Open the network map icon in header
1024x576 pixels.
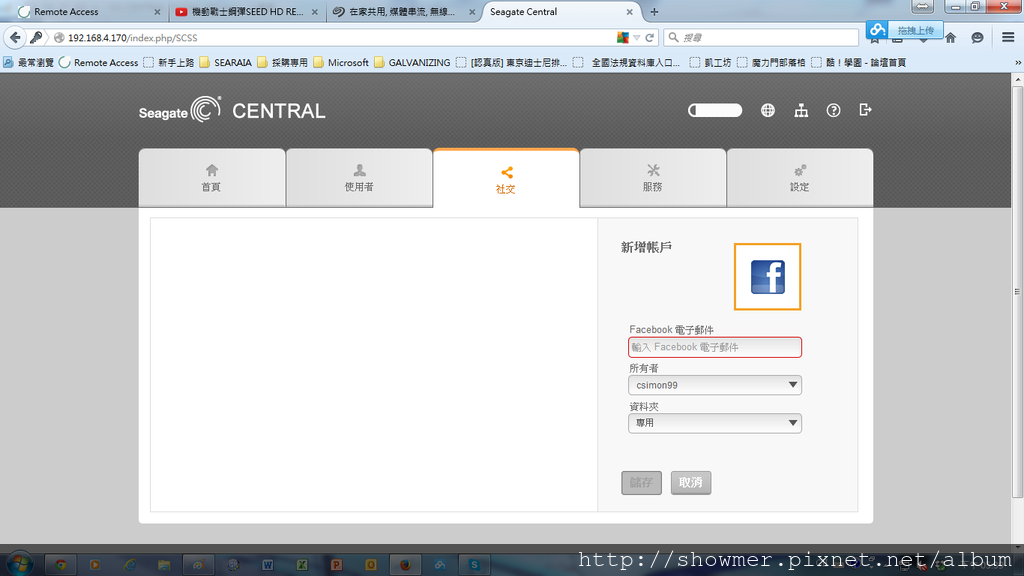tap(801, 110)
